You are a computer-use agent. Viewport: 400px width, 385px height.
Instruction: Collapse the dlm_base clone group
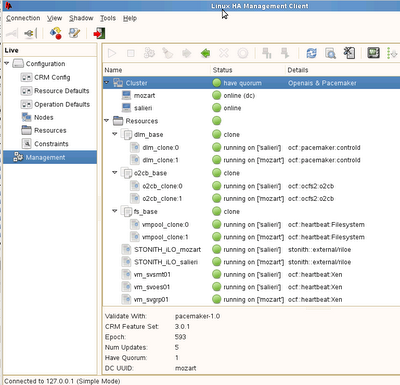(x=115, y=134)
